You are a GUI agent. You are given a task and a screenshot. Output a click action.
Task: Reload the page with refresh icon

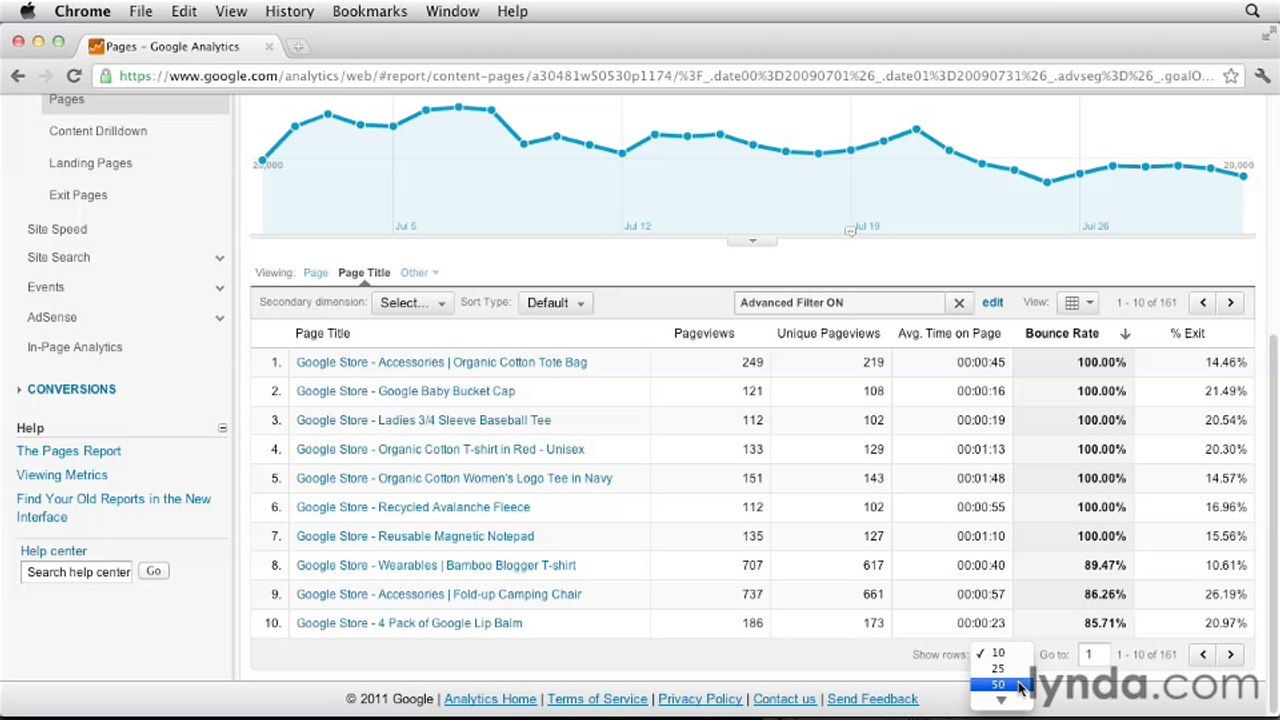pyautogui.click(x=74, y=76)
